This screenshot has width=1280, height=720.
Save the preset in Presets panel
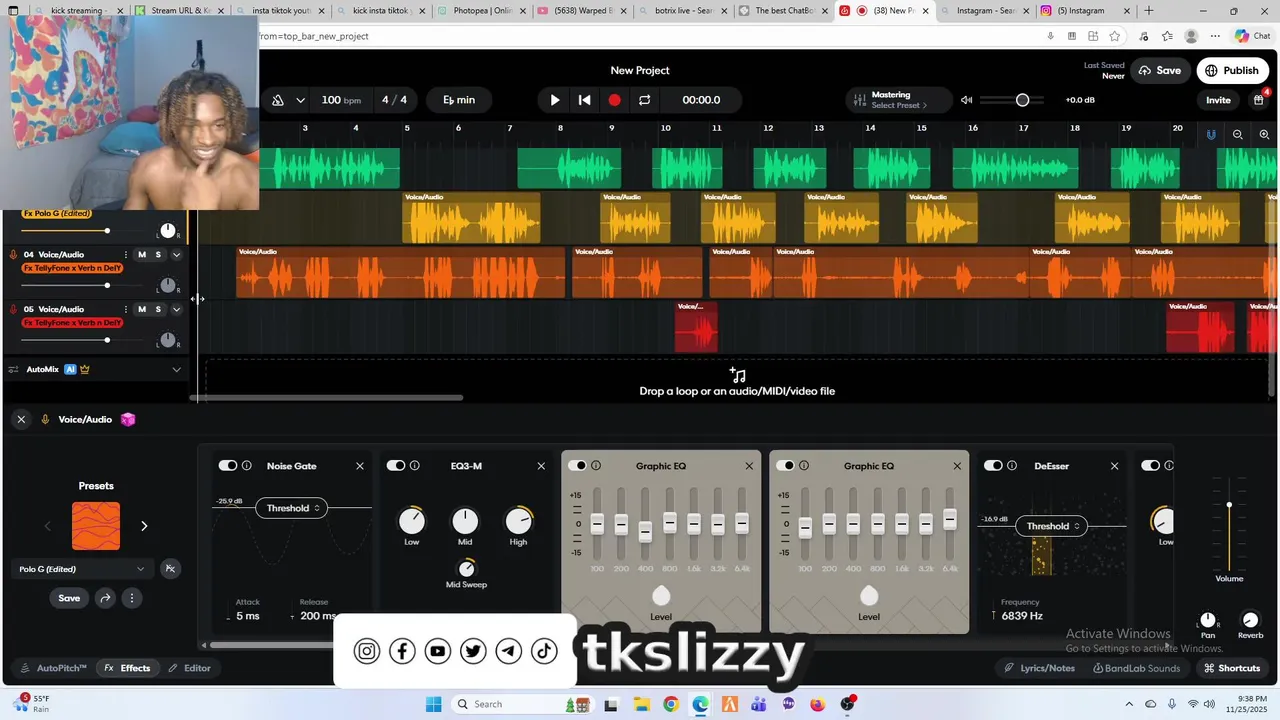click(x=69, y=598)
